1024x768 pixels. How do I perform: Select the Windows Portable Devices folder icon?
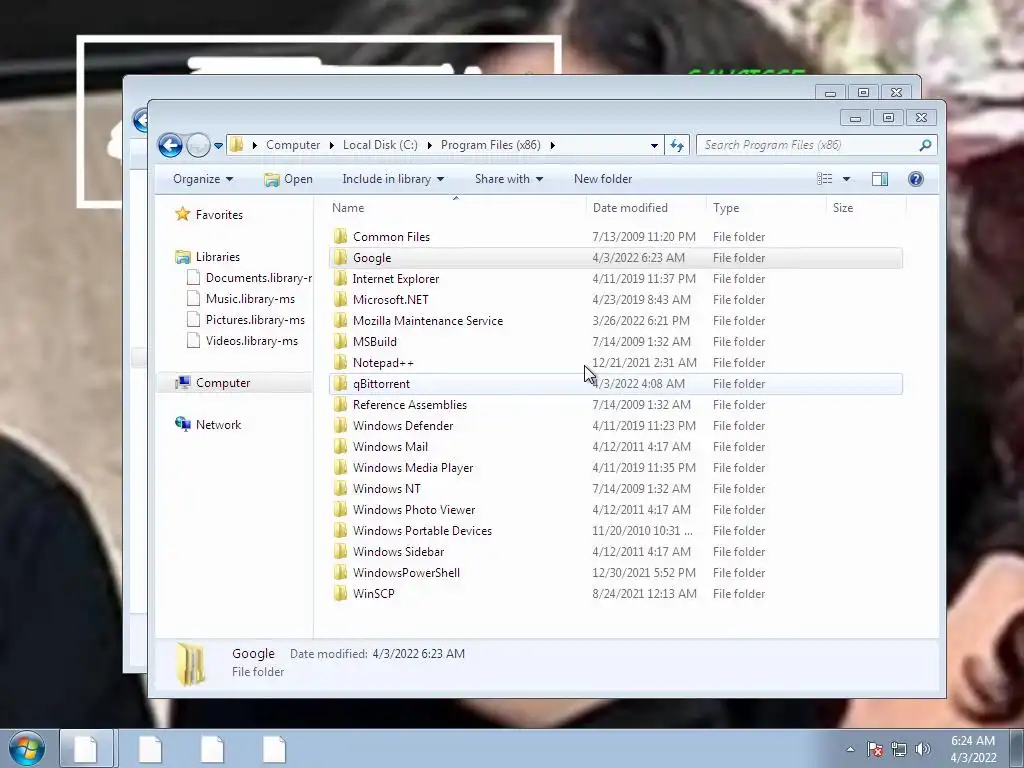click(x=340, y=530)
